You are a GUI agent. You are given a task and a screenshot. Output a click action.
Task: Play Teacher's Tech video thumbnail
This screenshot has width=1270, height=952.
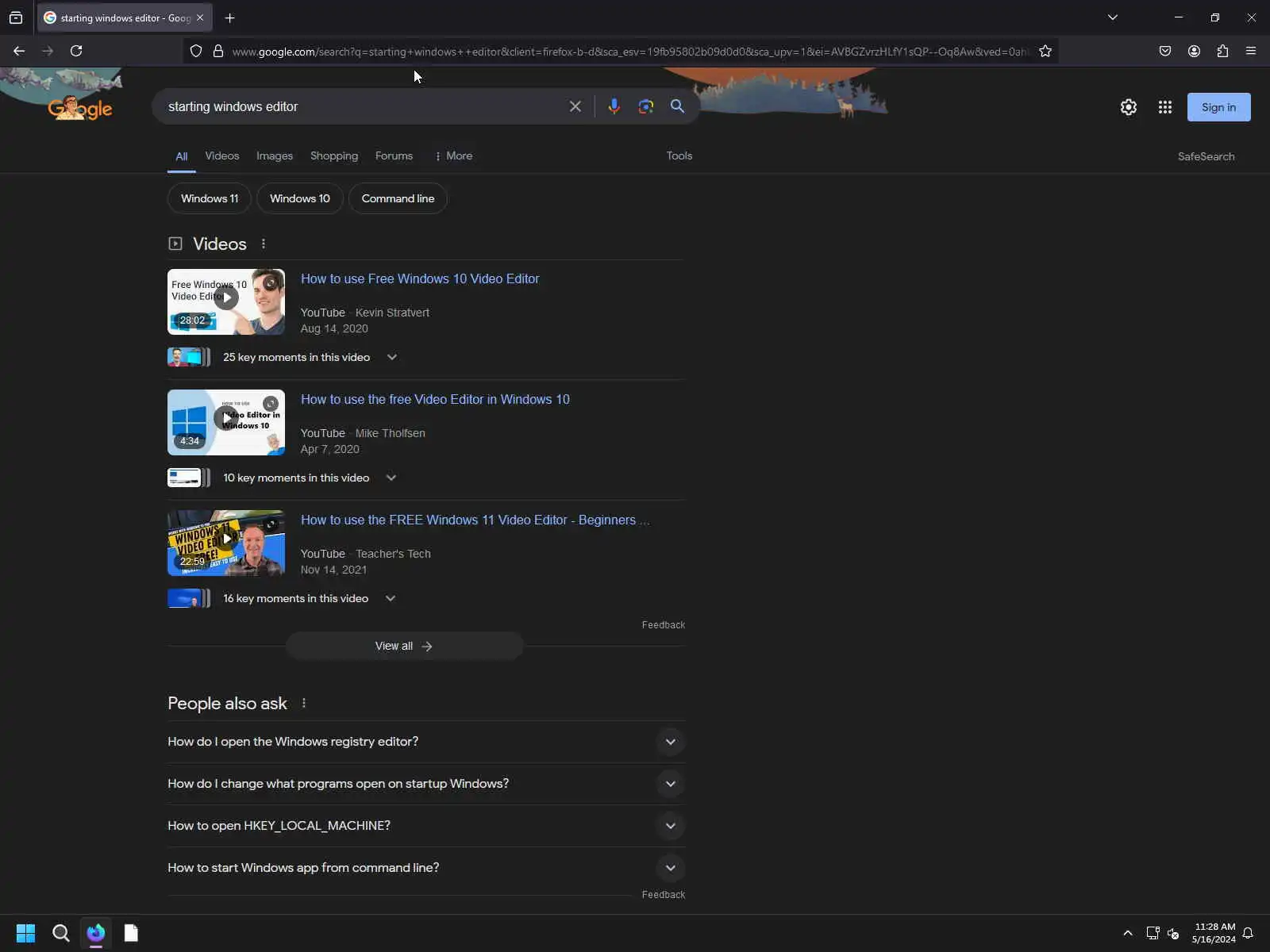(x=226, y=543)
